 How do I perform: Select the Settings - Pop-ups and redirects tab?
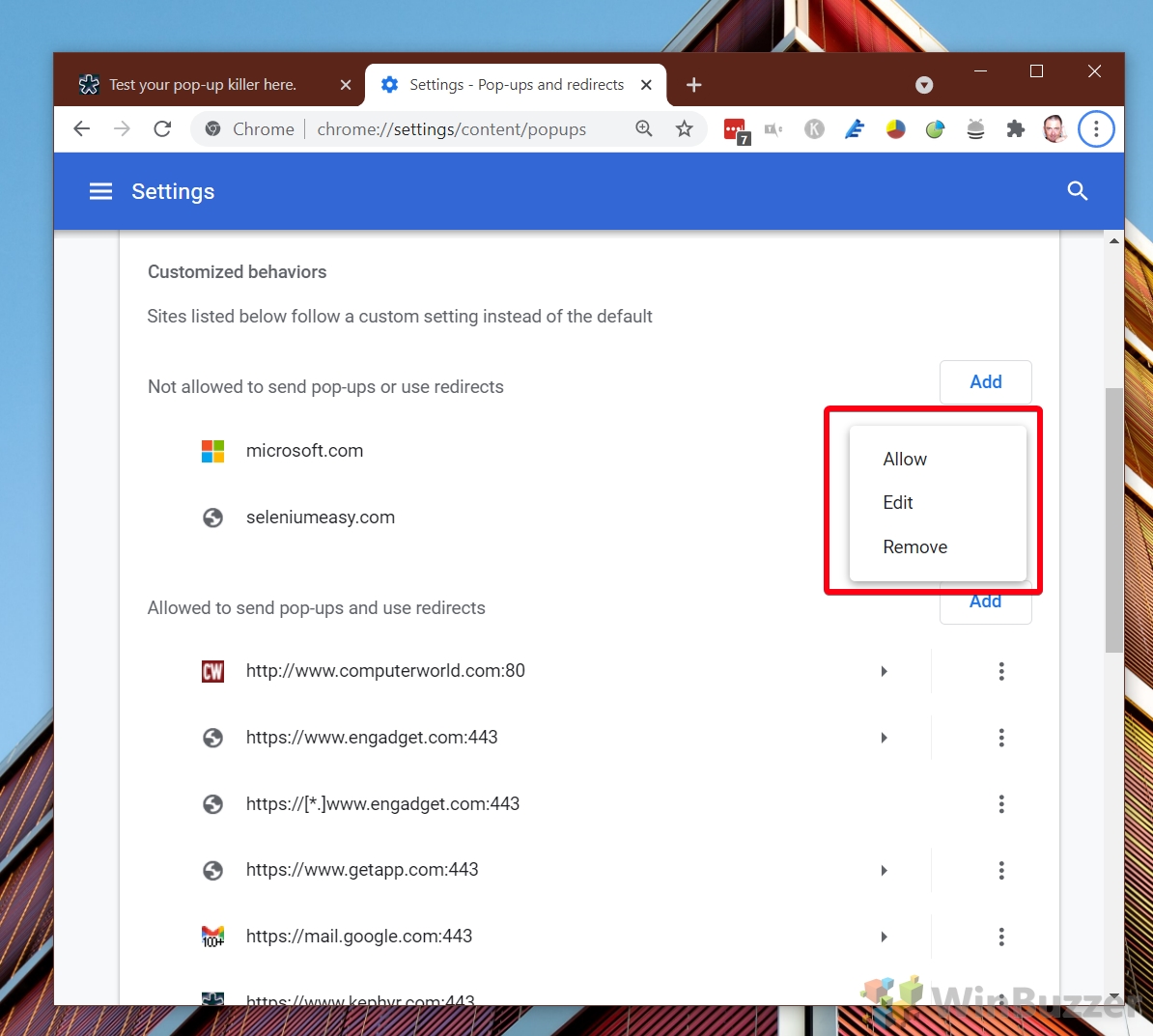point(515,85)
